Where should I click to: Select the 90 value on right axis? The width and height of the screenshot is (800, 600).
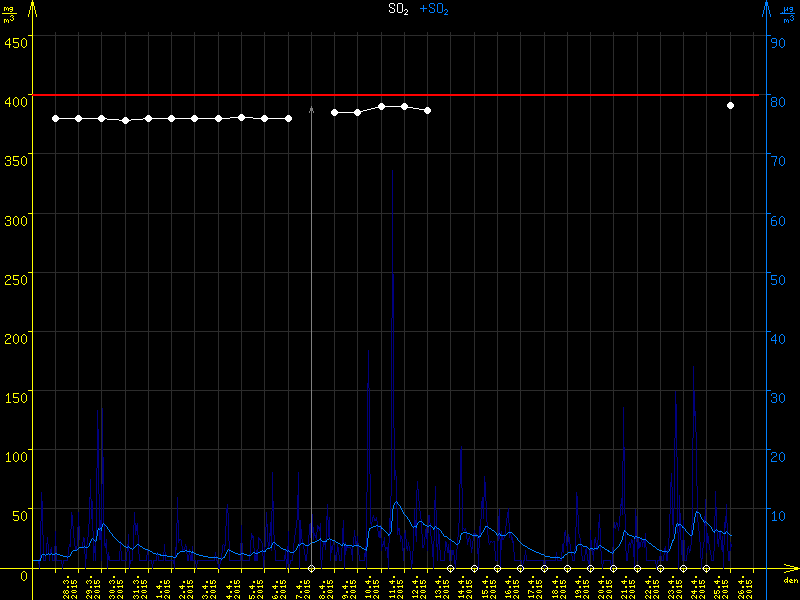pos(777,42)
